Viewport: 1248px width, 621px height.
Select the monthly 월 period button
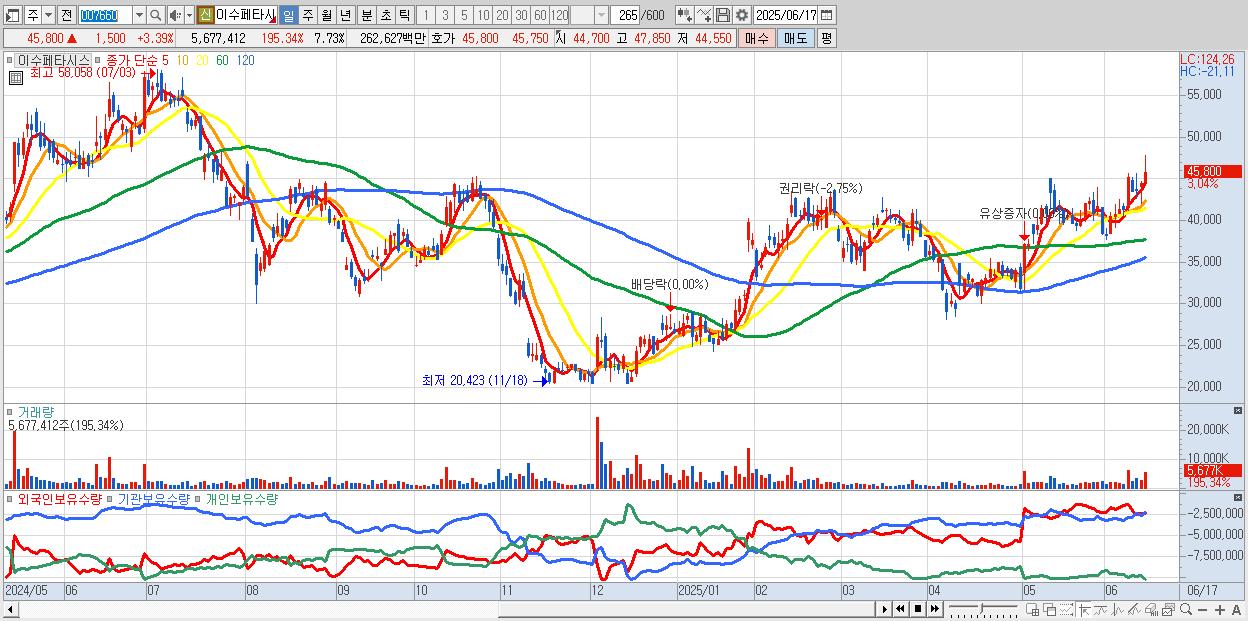pyautogui.click(x=326, y=15)
